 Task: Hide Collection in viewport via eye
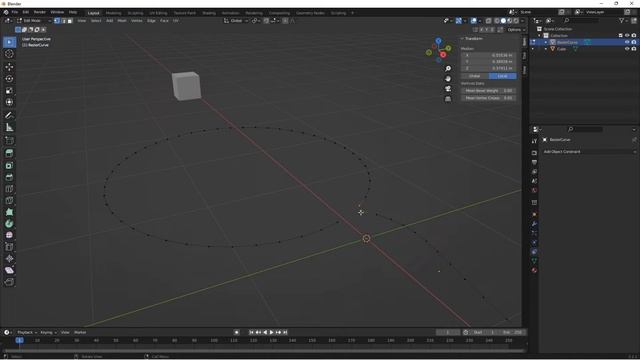click(627, 36)
